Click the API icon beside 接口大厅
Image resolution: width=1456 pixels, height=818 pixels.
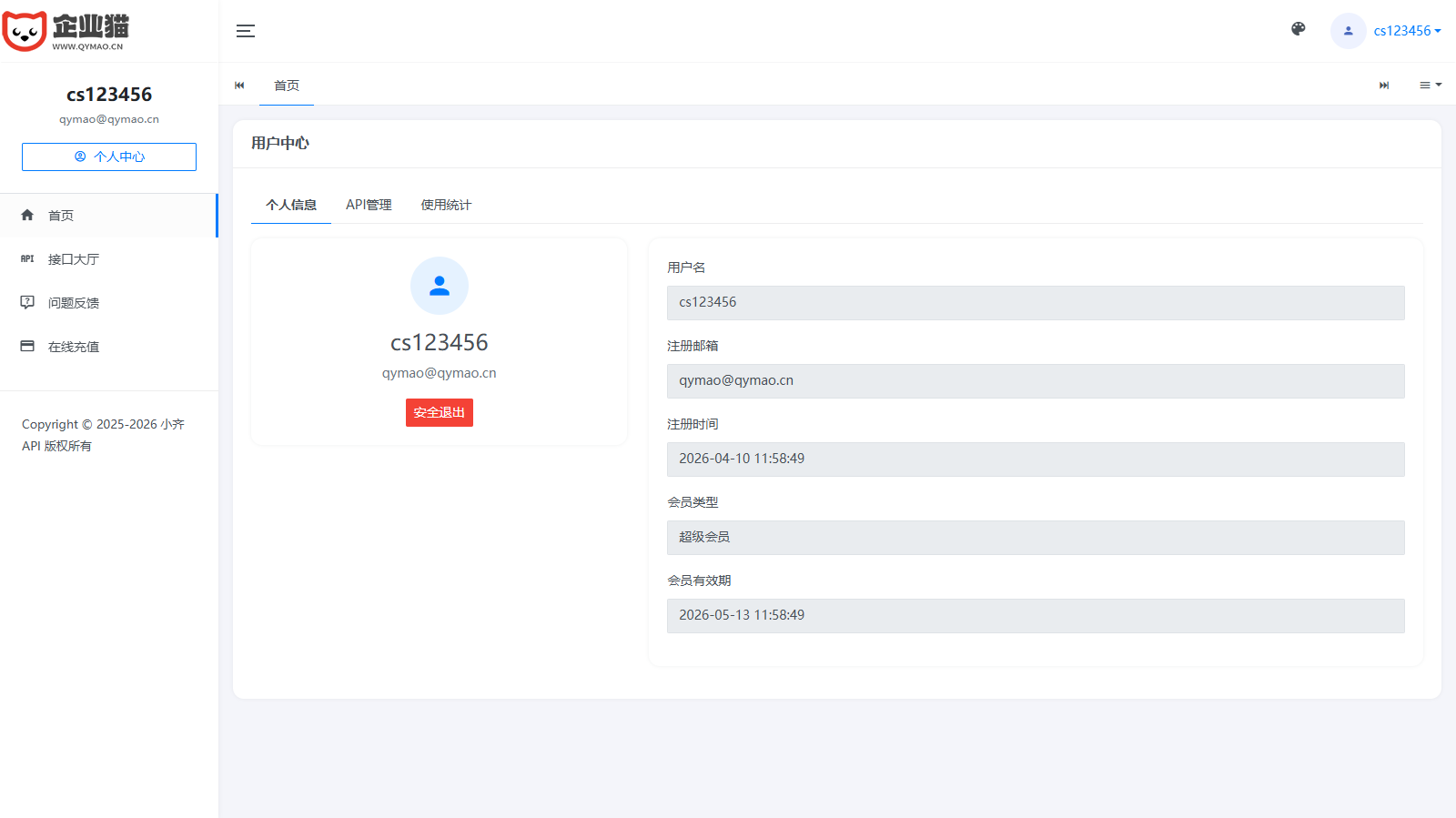(x=27, y=259)
